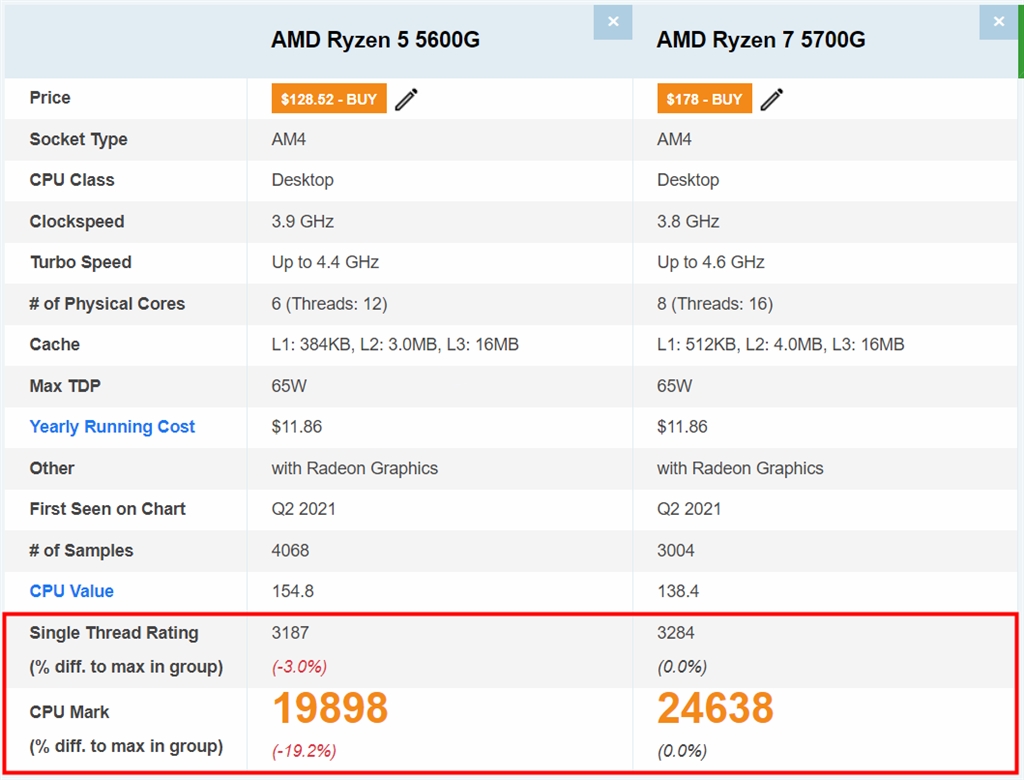Select the 24638 CPU Mark score
1024x780 pixels.
[715, 709]
